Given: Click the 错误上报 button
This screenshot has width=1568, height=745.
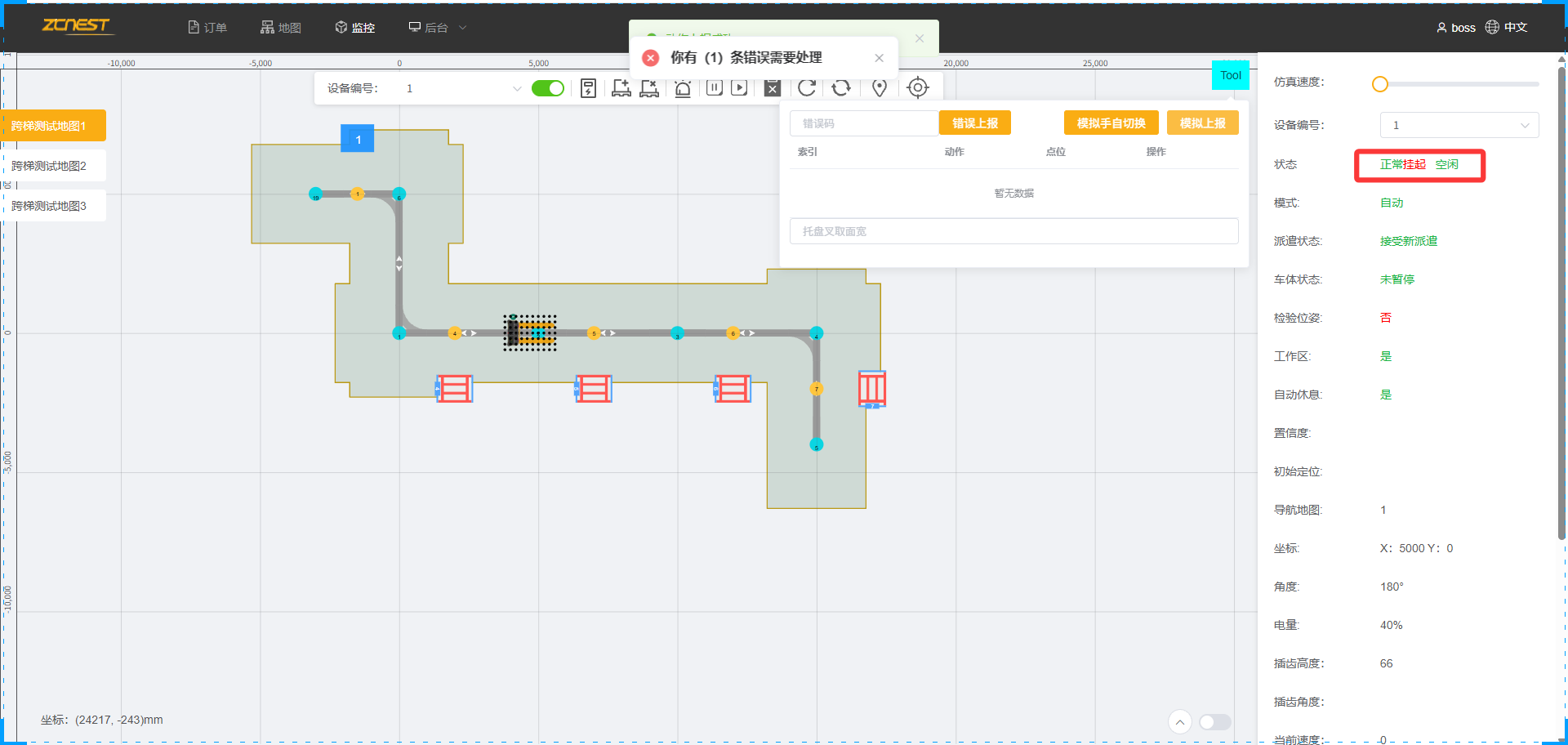Looking at the screenshot, I should click(975, 123).
